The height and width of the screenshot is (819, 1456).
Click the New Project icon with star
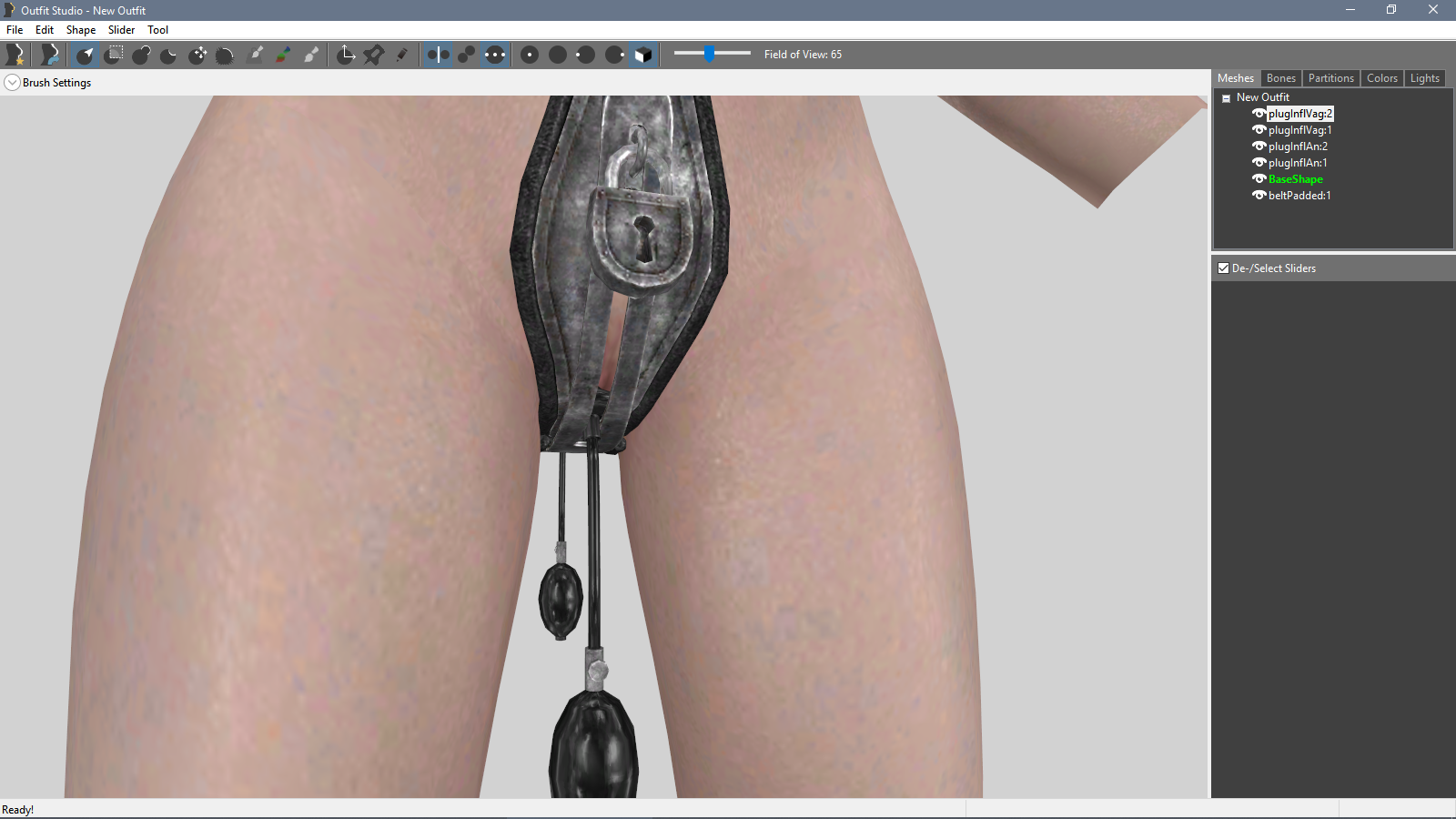click(x=15, y=55)
